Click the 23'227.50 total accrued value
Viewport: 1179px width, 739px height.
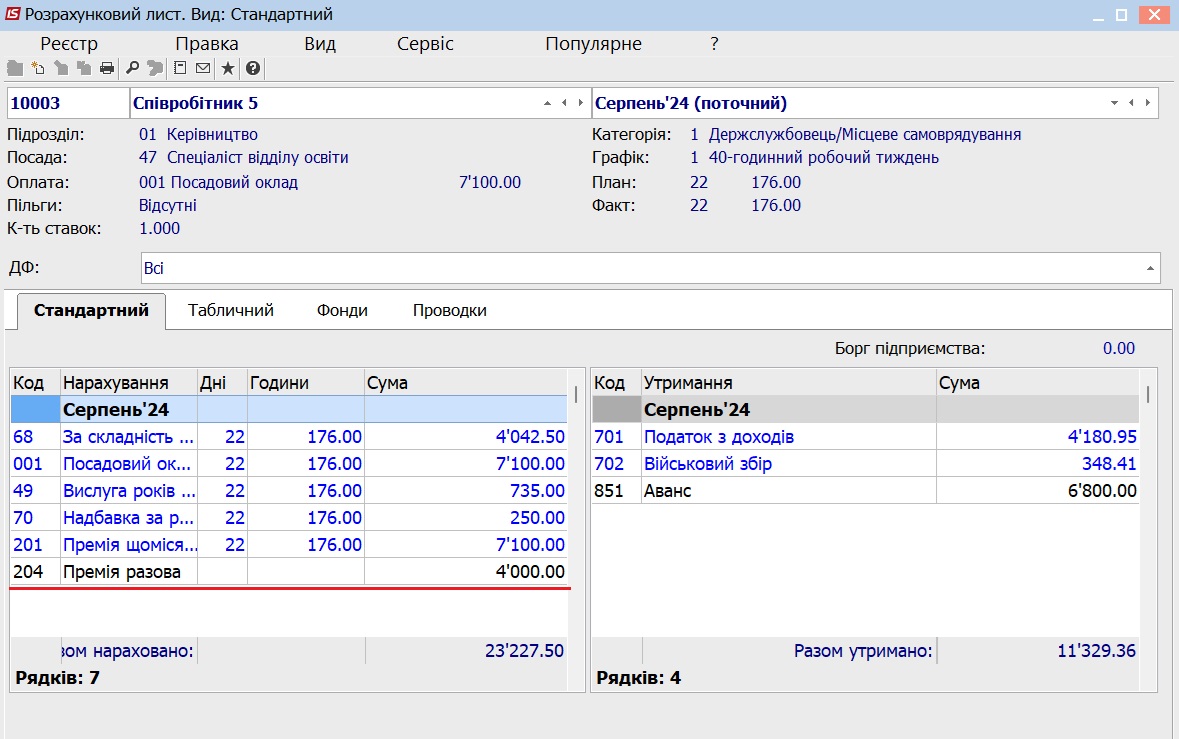pos(524,651)
